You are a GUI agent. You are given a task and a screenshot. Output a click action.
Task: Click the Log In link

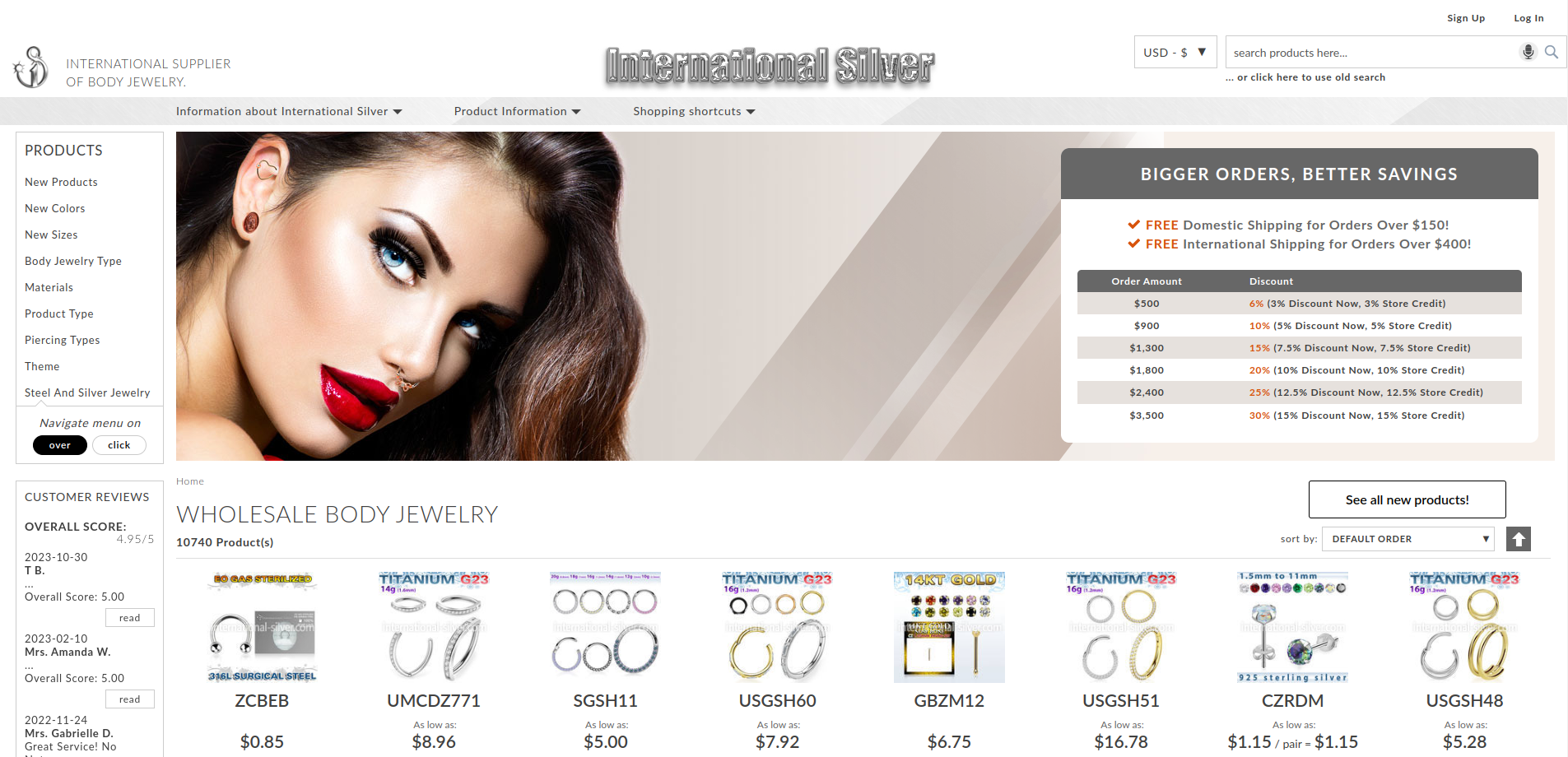pyautogui.click(x=1528, y=18)
